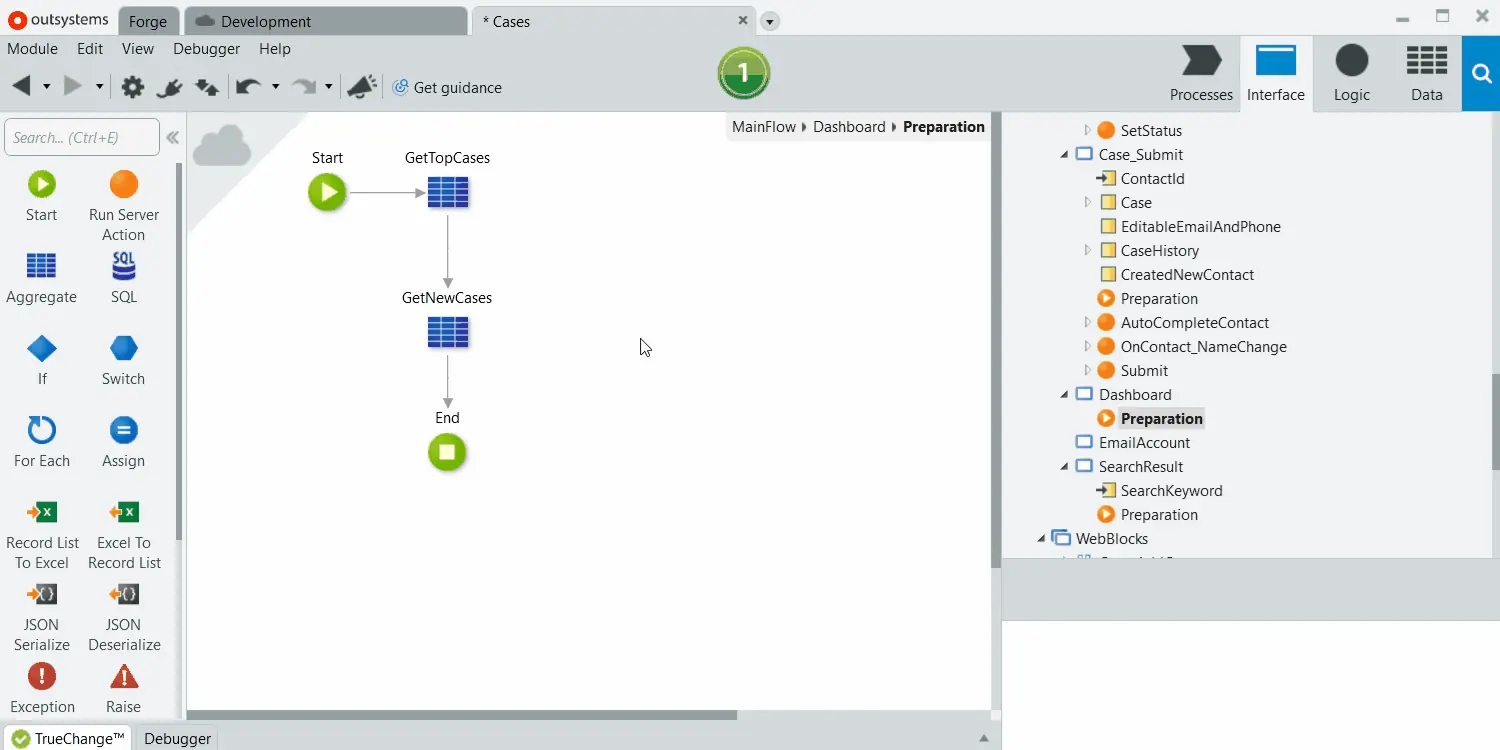
Task: Select the If tool
Action: (41, 360)
